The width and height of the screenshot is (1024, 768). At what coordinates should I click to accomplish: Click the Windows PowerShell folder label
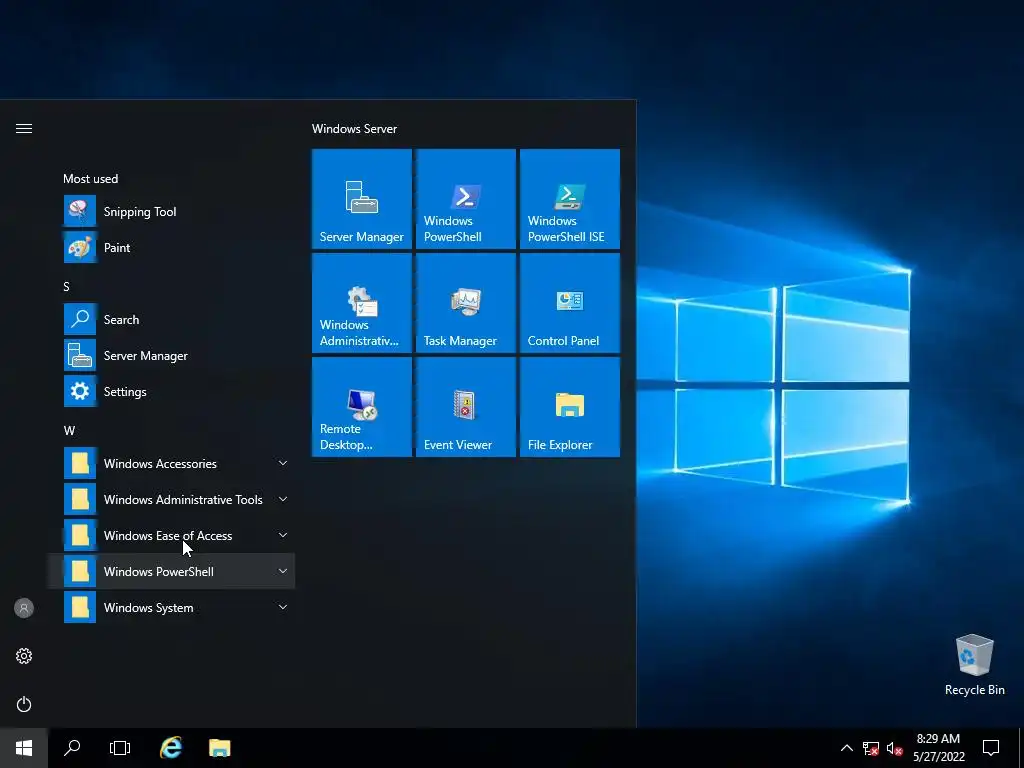click(159, 571)
